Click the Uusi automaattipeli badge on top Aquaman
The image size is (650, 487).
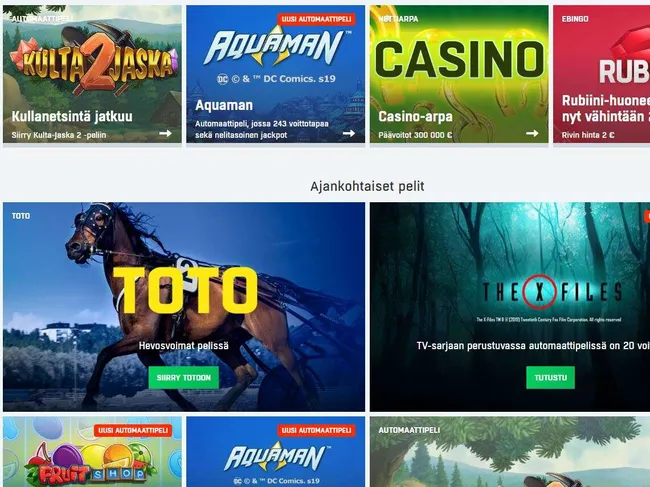[x=316, y=19]
